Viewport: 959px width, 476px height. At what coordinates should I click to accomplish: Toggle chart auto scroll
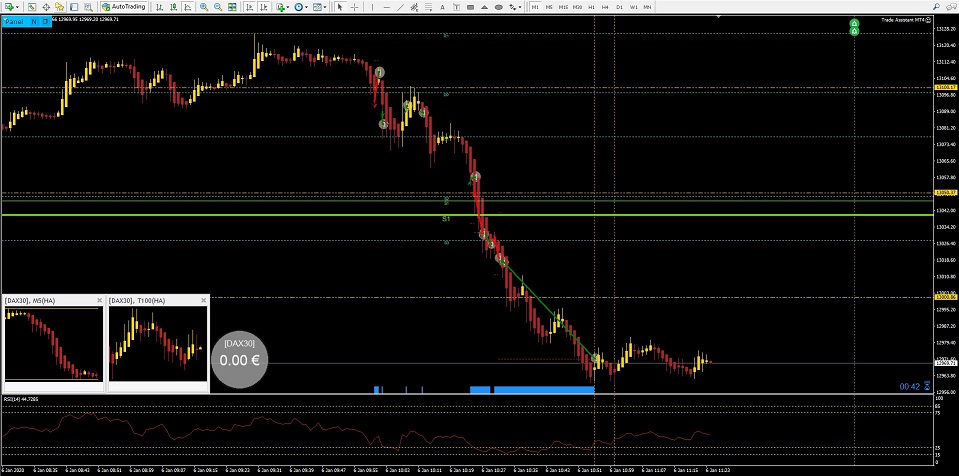click(x=250, y=7)
